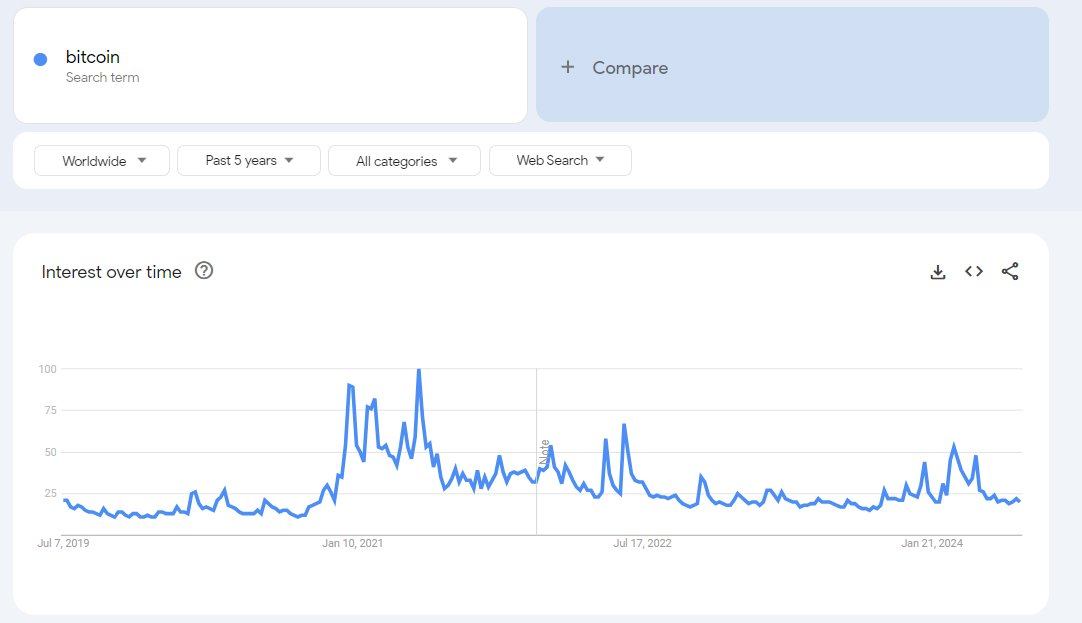1082x623 pixels.
Task: Expand the Past 5 years dropdown
Action: (x=249, y=160)
